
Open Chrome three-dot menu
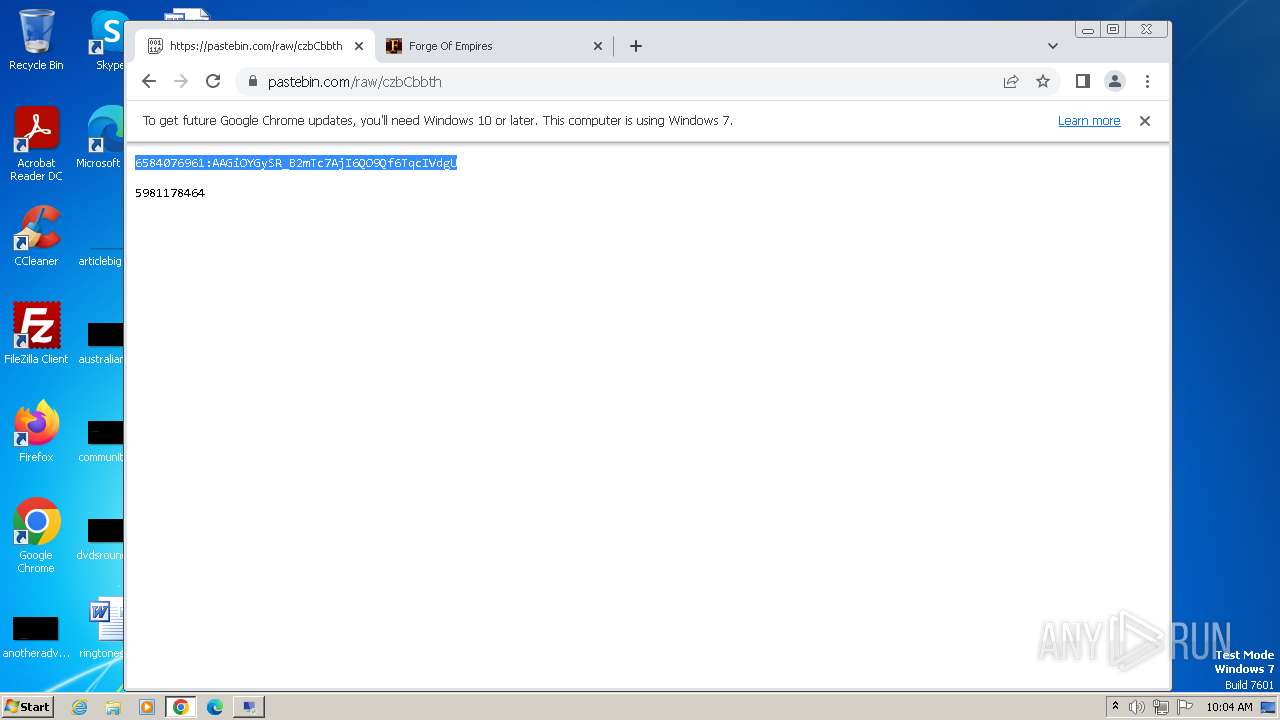[x=1147, y=82]
